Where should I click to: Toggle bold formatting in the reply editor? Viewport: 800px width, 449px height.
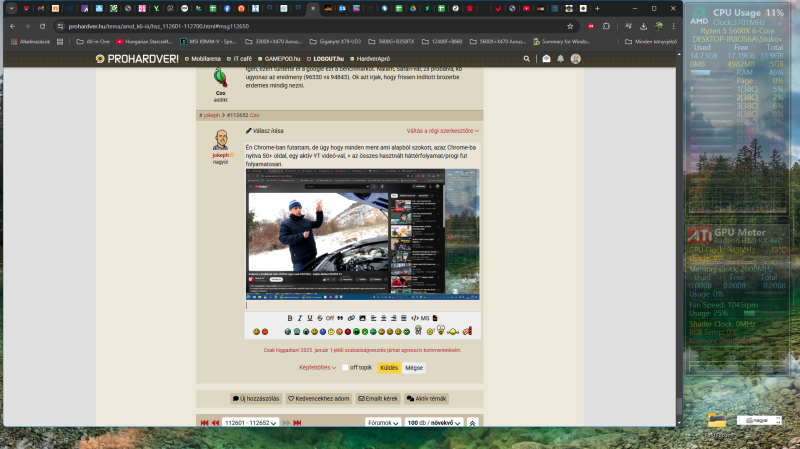(x=290, y=318)
